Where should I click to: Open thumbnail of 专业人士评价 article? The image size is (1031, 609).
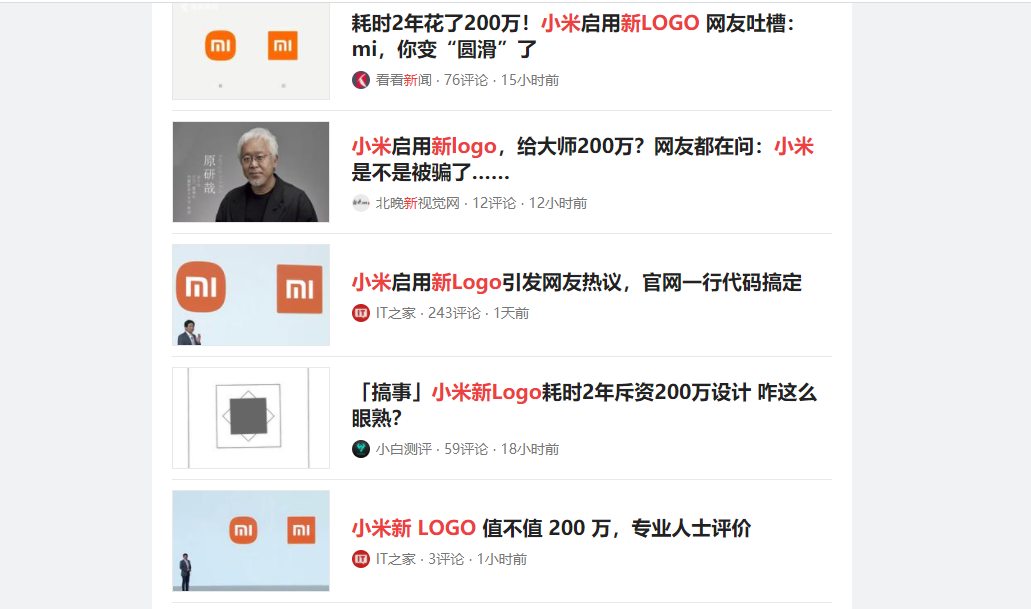pyautogui.click(x=251, y=541)
